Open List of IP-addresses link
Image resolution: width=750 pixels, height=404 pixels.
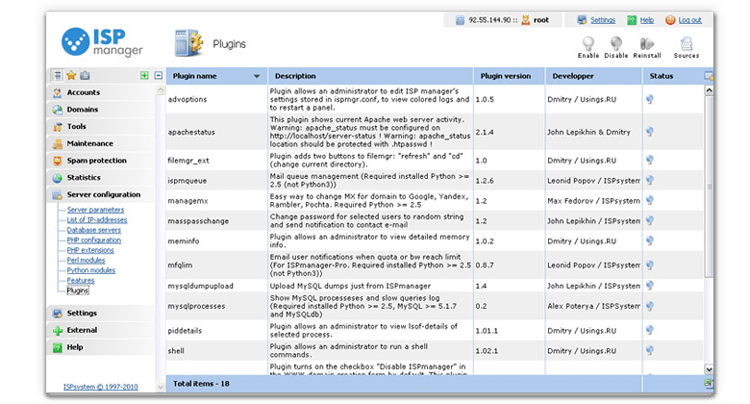(x=97, y=220)
